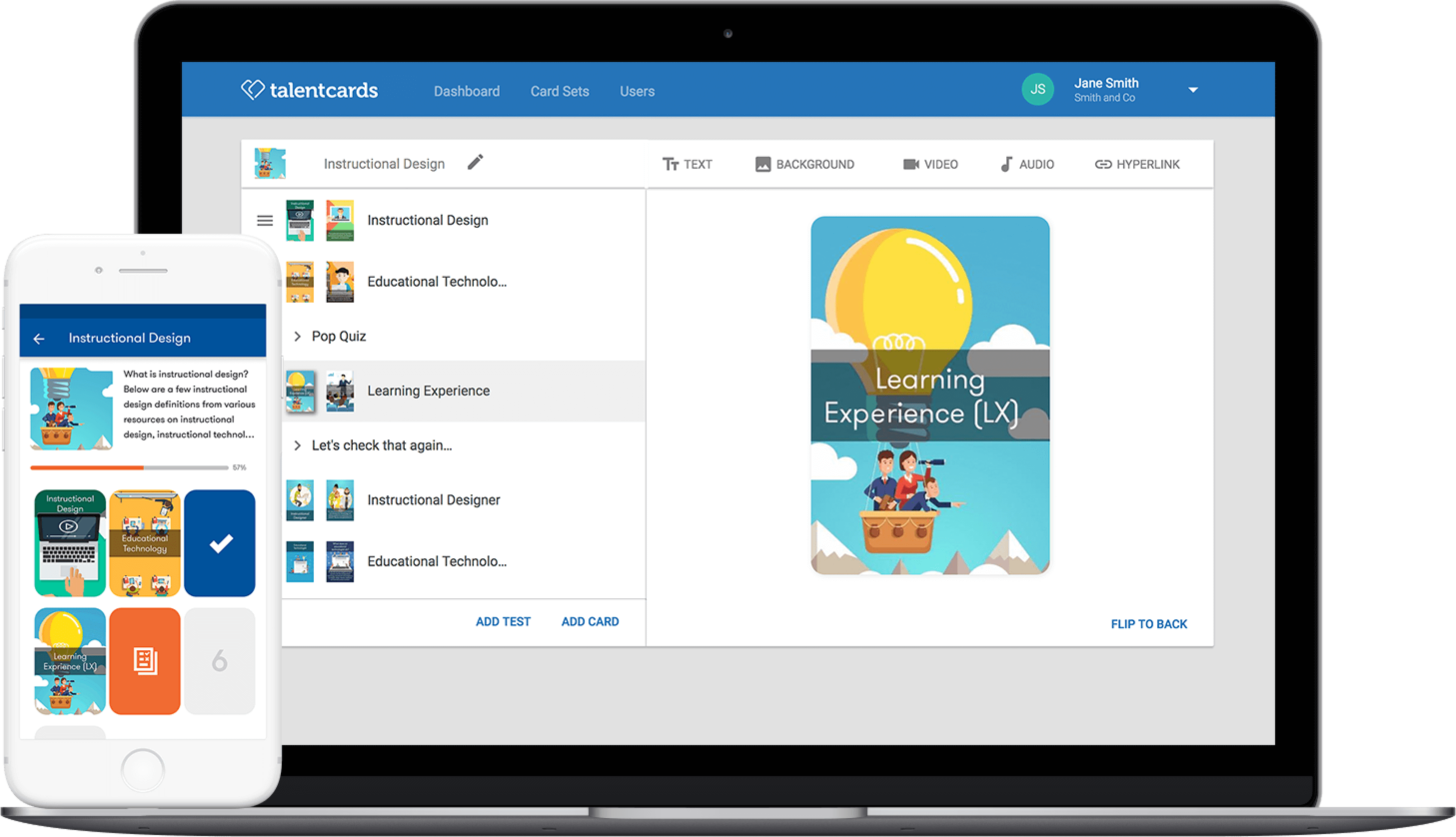Click the Instructional Design set title text
Screen dimensions: 1456x837
(384, 164)
